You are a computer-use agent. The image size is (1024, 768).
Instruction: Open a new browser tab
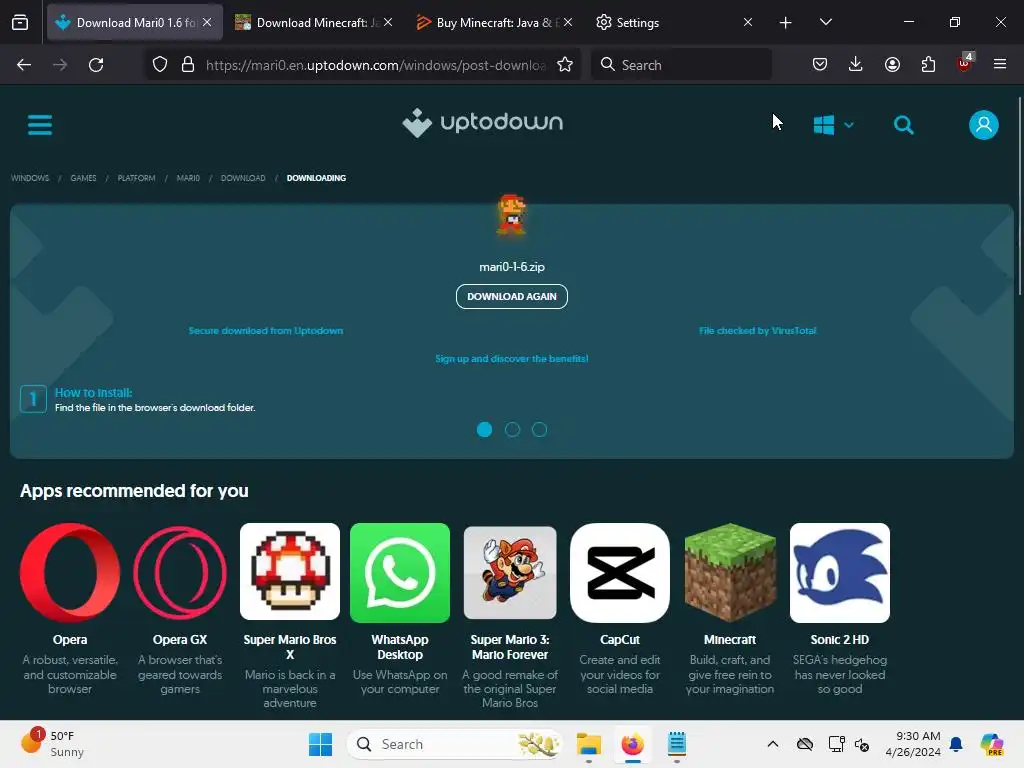[x=786, y=23]
